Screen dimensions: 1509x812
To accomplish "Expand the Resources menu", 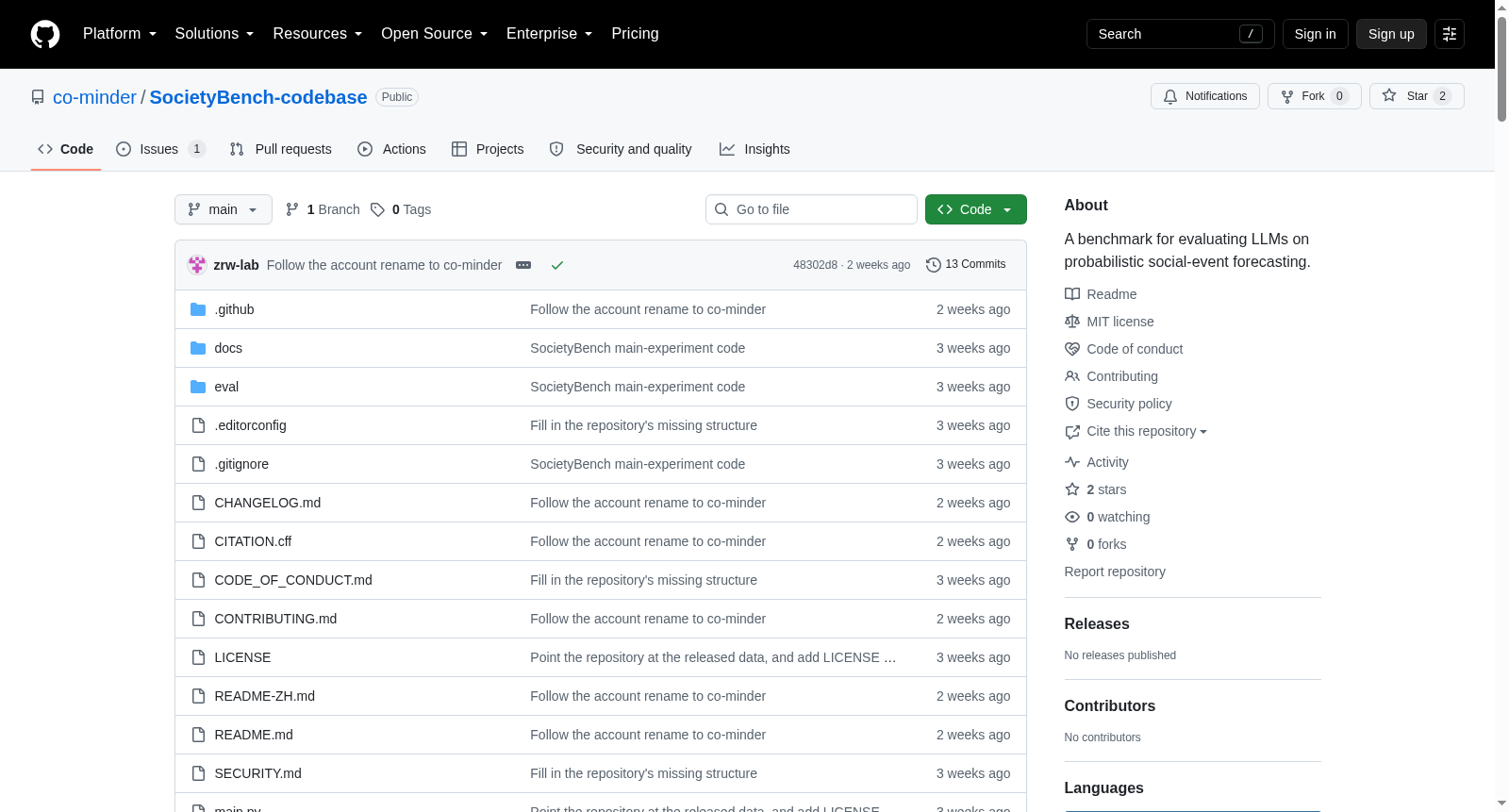I will point(317,34).
